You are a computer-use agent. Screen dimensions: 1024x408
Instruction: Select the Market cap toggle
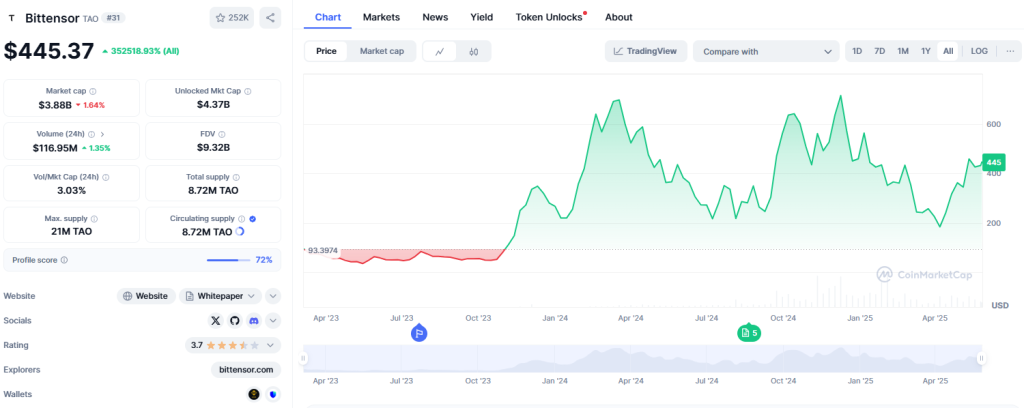coord(382,51)
